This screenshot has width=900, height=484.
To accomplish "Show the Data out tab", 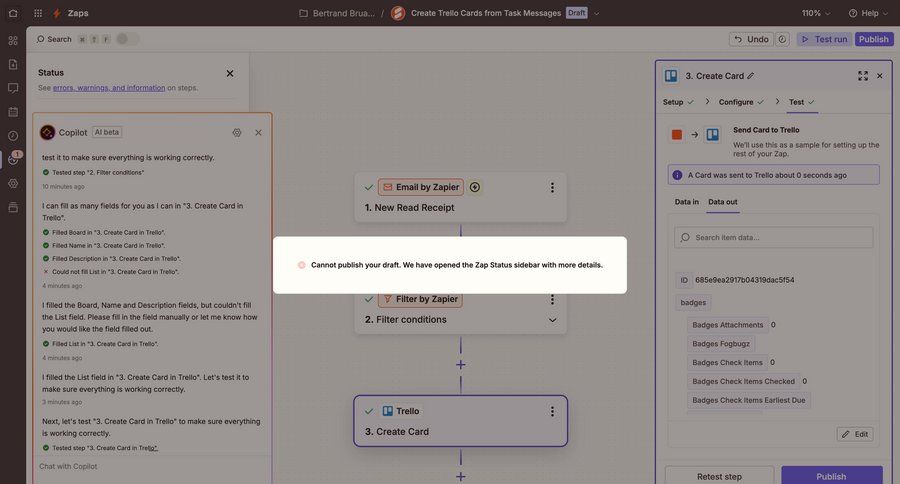I will (x=723, y=202).
